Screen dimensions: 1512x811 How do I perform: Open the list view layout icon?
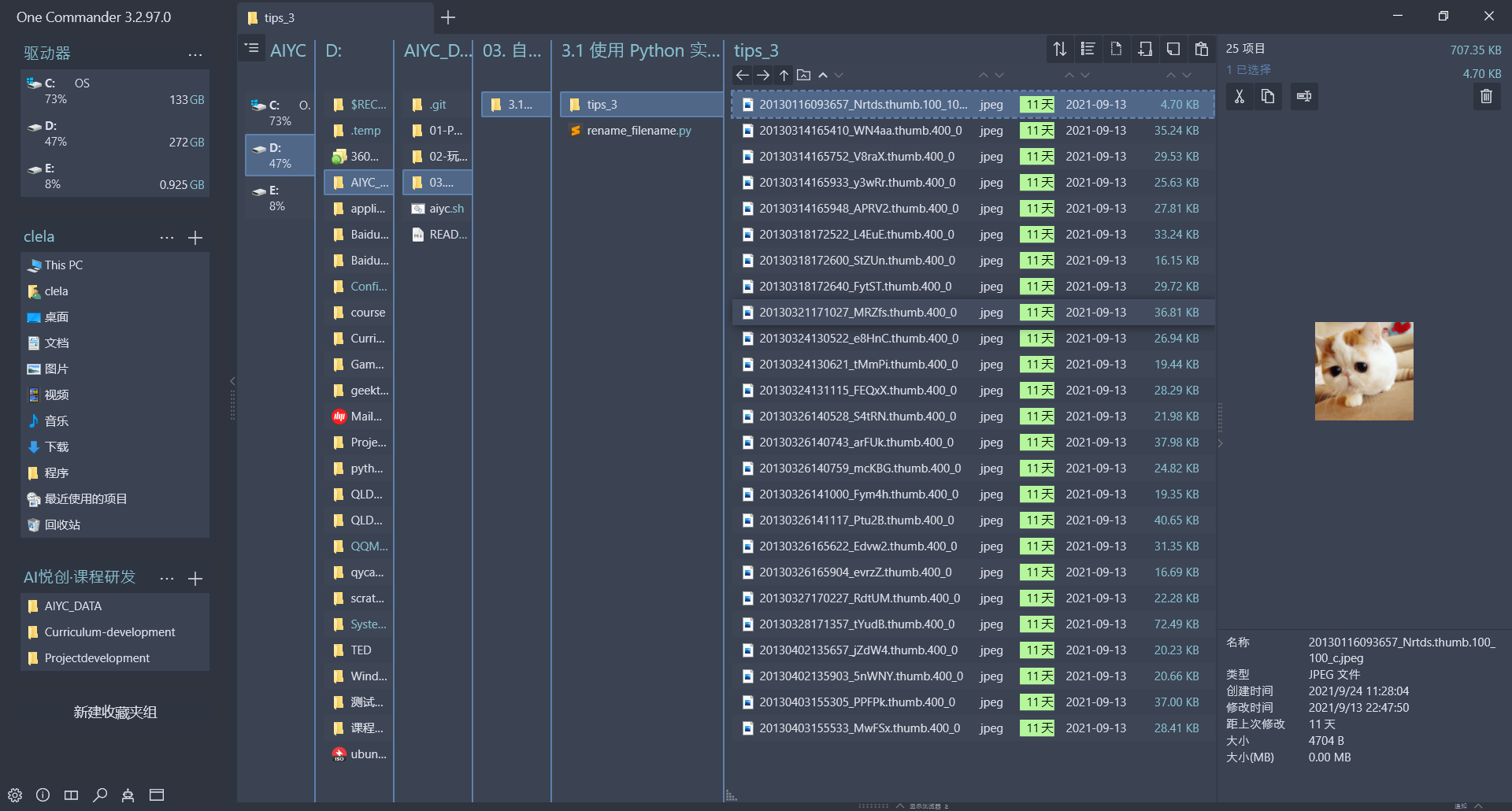[x=1088, y=50]
